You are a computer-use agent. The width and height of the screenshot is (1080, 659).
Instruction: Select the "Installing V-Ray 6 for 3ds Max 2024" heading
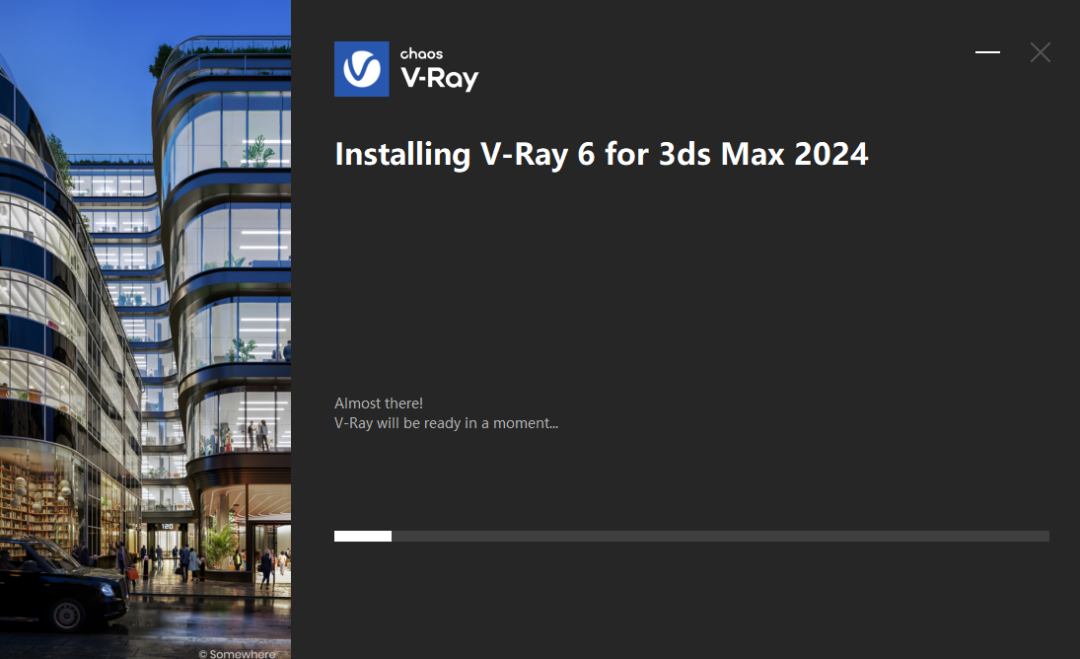pos(601,155)
